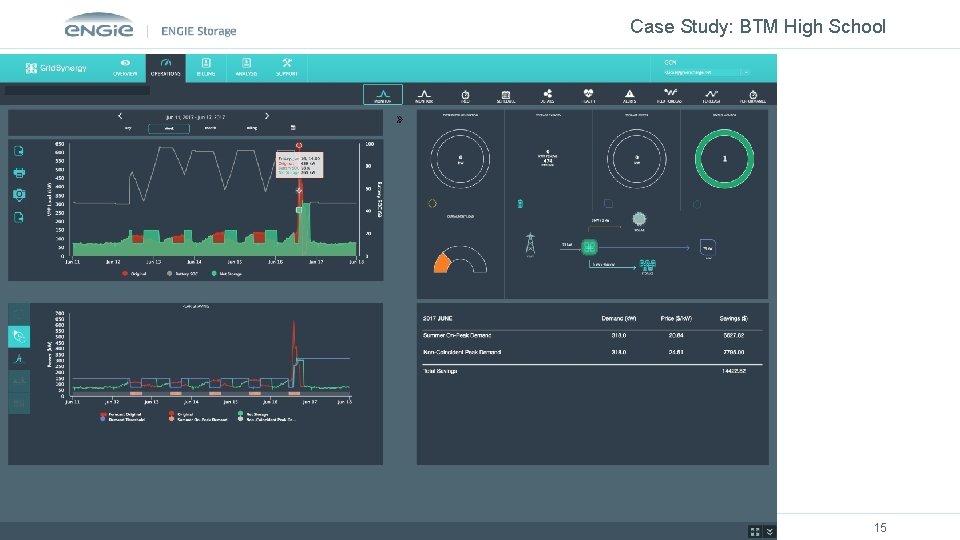
Task: Click the share nodes toolbar icon
Action: (547, 95)
